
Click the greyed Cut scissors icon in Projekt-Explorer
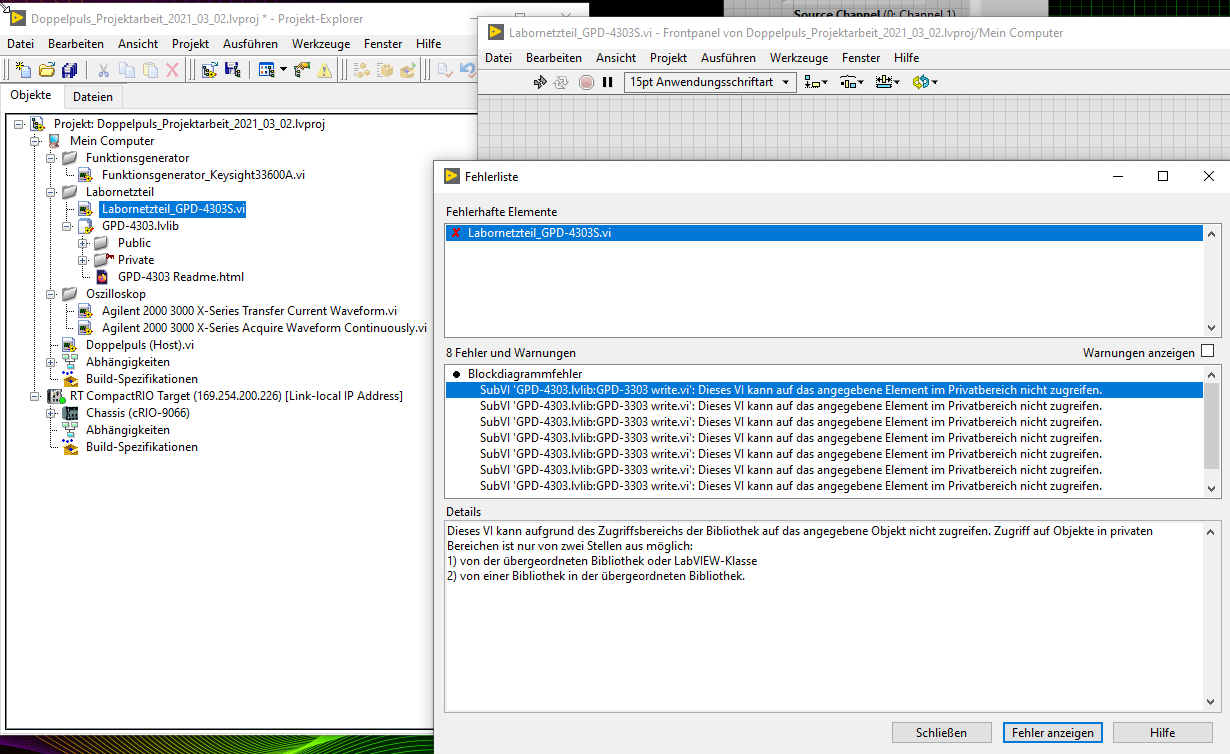(103, 70)
